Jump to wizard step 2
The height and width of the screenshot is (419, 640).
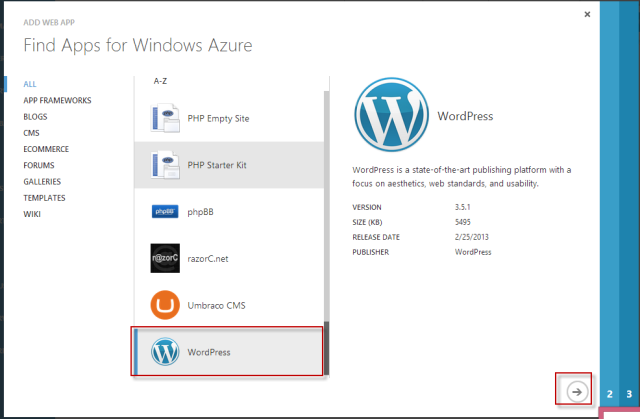pyautogui.click(x=609, y=394)
